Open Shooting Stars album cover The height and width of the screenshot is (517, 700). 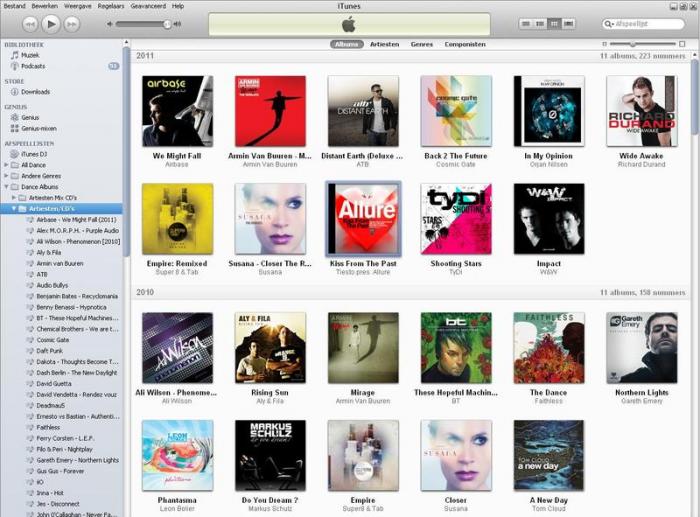point(456,219)
